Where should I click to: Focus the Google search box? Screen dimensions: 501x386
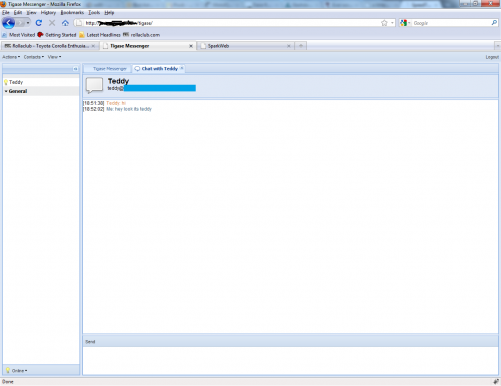click(451, 23)
